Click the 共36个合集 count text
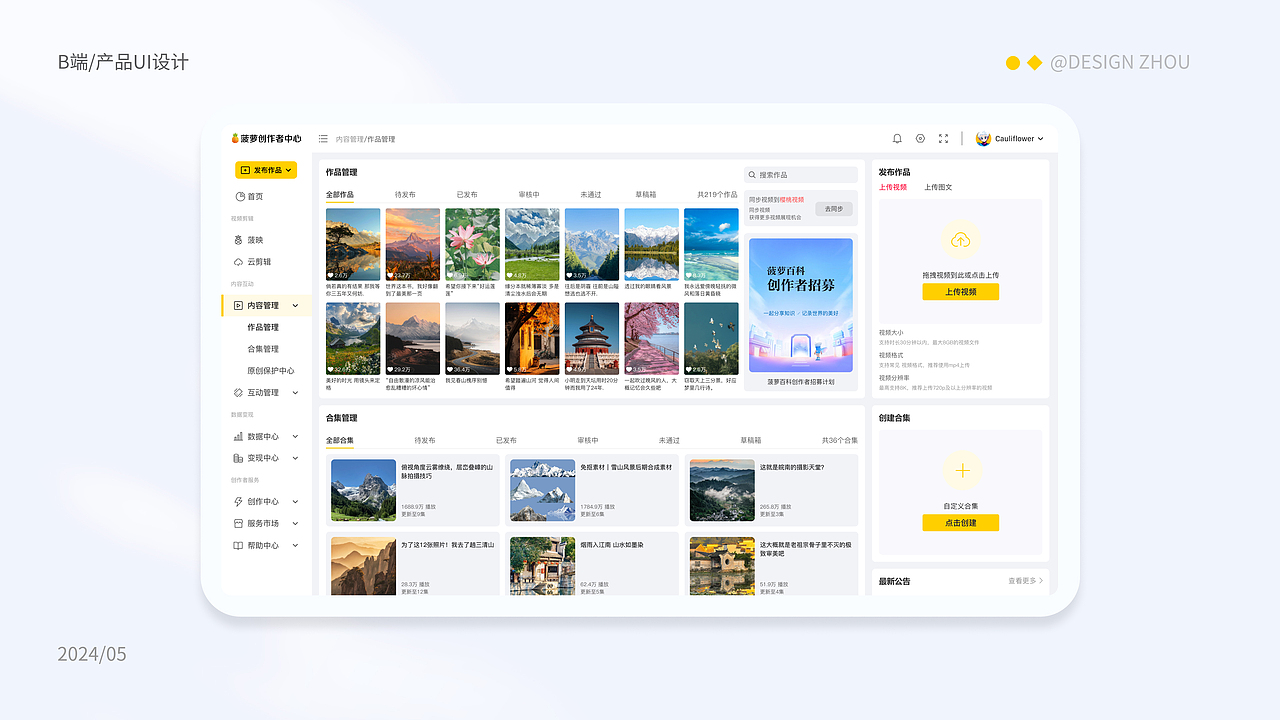This screenshot has width=1280, height=720. coord(840,441)
